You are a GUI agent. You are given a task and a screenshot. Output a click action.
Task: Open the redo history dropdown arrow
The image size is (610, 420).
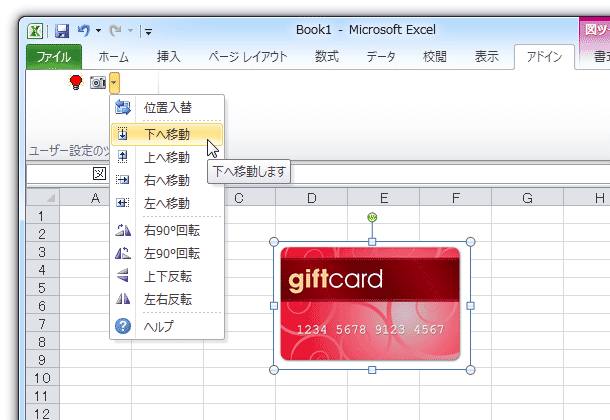(x=130, y=31)
